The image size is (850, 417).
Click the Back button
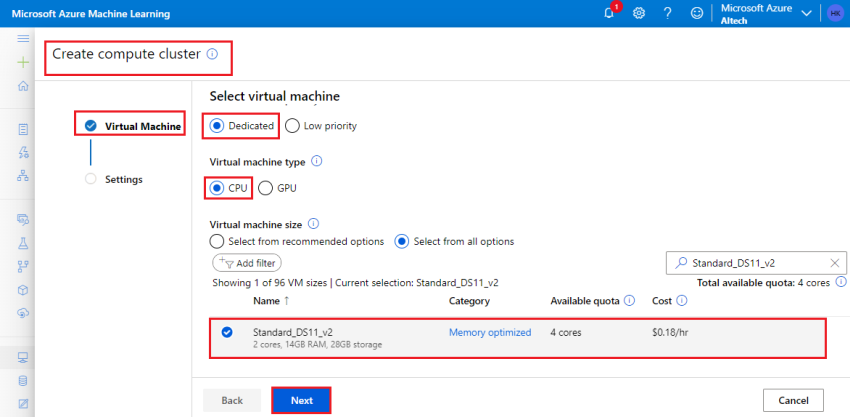[x=232, y=401]
